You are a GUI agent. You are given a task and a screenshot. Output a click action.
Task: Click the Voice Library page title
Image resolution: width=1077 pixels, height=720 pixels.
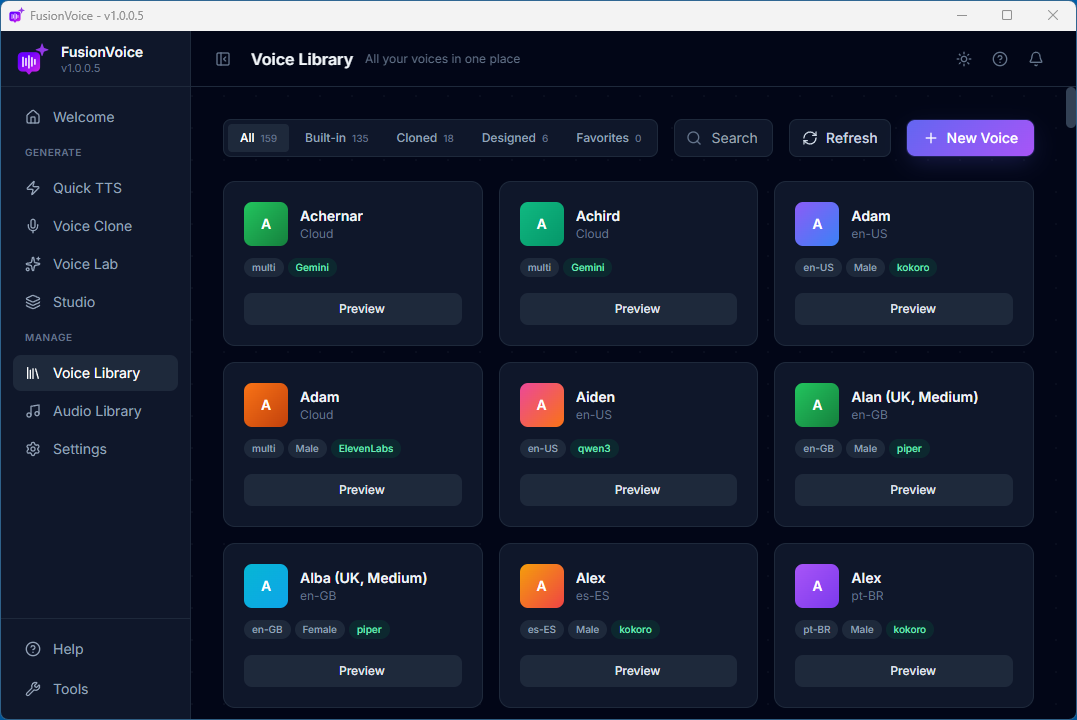coord(302,59)
